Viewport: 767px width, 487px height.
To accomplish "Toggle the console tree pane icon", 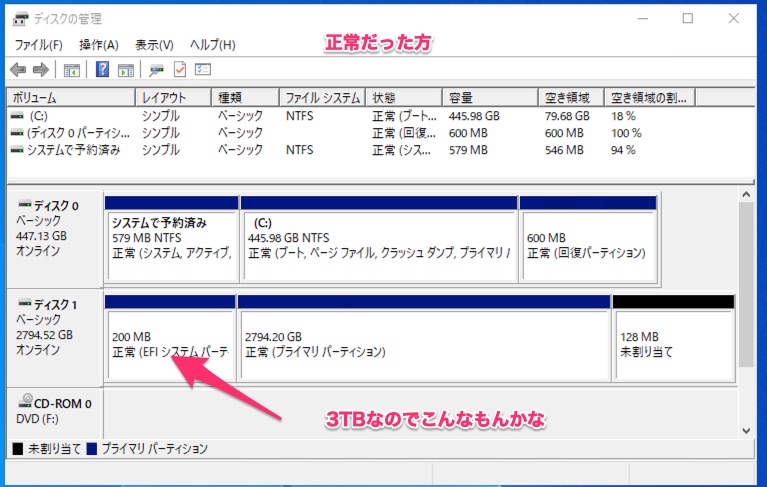I will click(72, 70).
